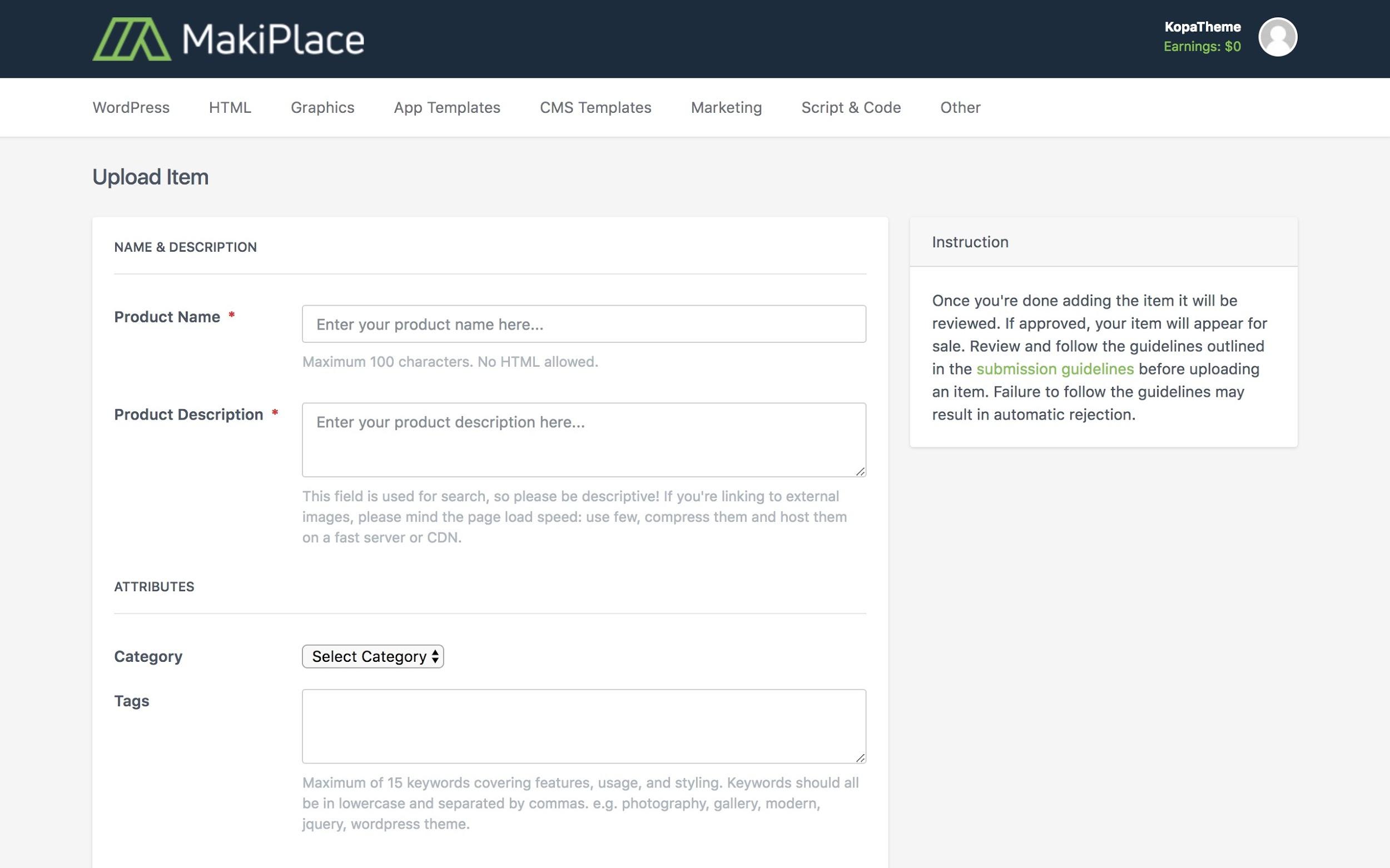
Task: Open the Select Category dropdown
Action: 373,656
